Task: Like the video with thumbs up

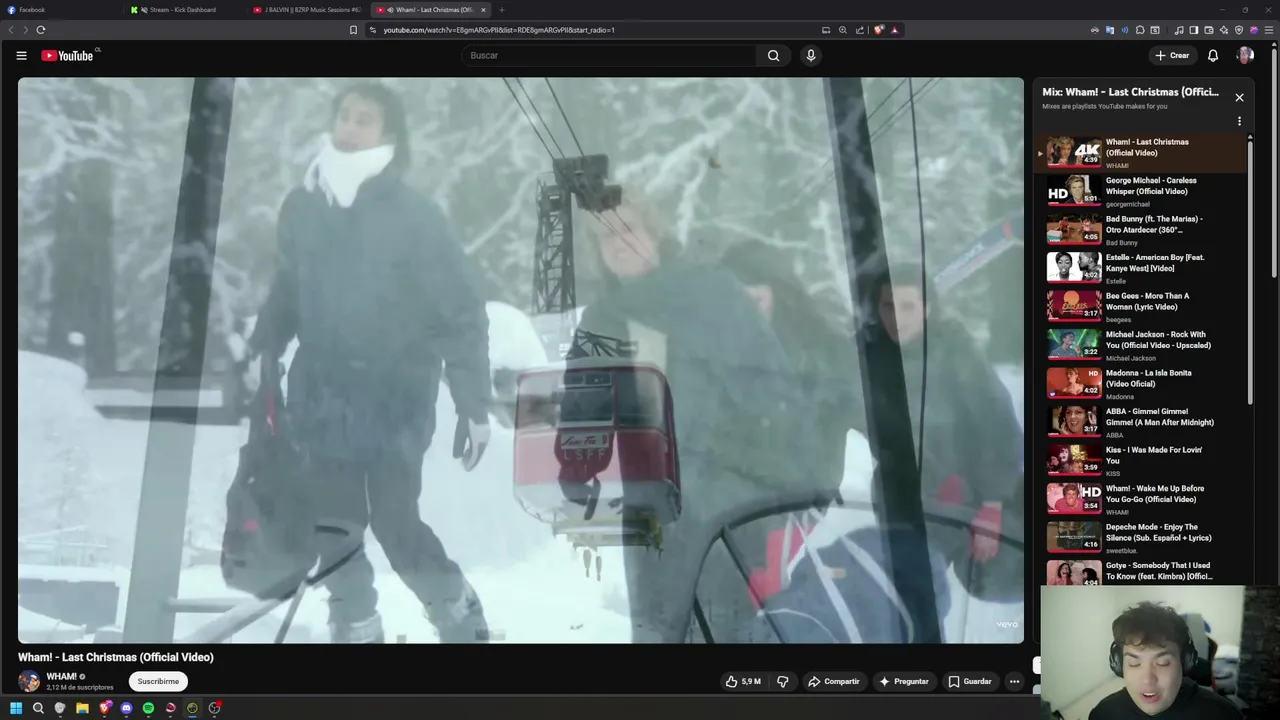Action: (x=743, y=682)
